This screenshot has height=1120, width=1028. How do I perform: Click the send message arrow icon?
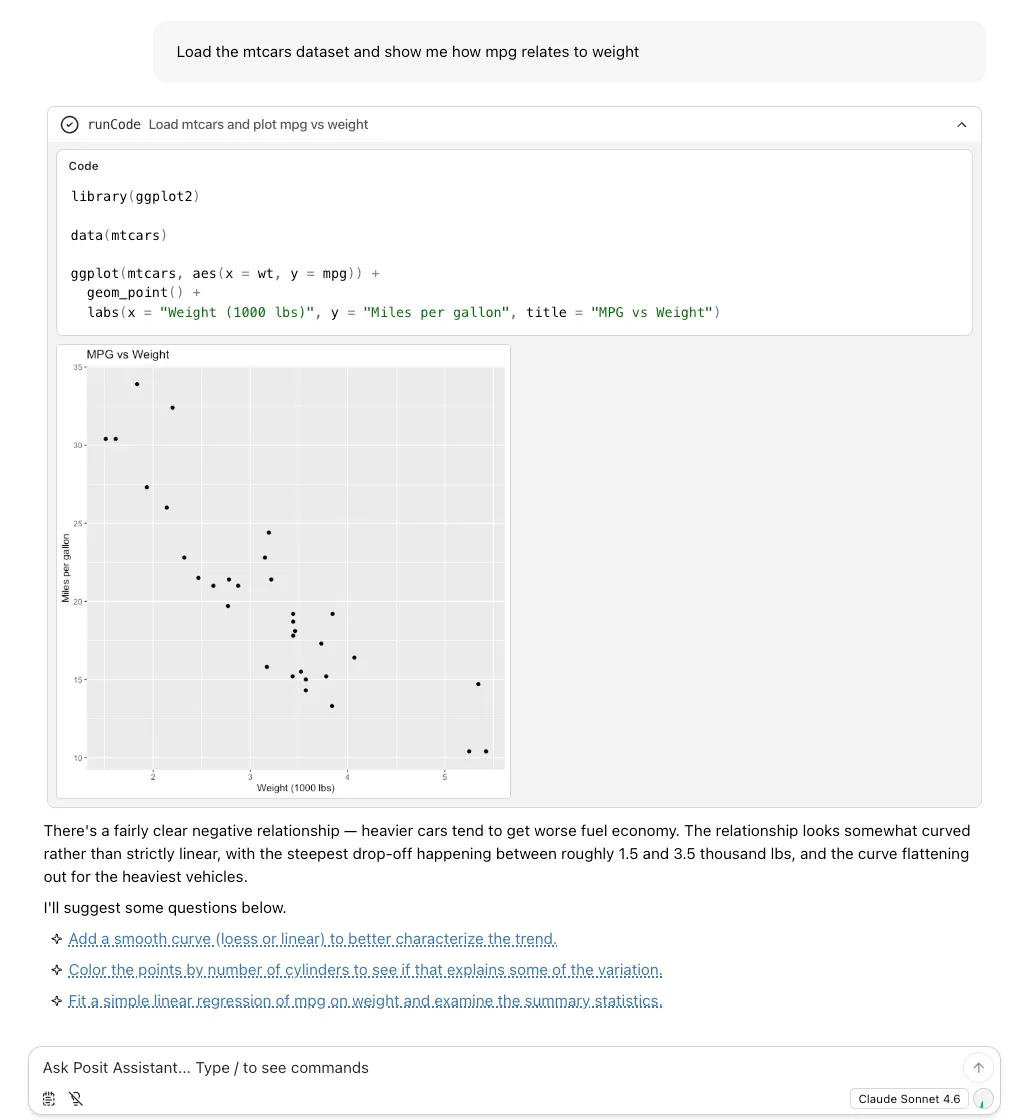tap(978, 1067)
